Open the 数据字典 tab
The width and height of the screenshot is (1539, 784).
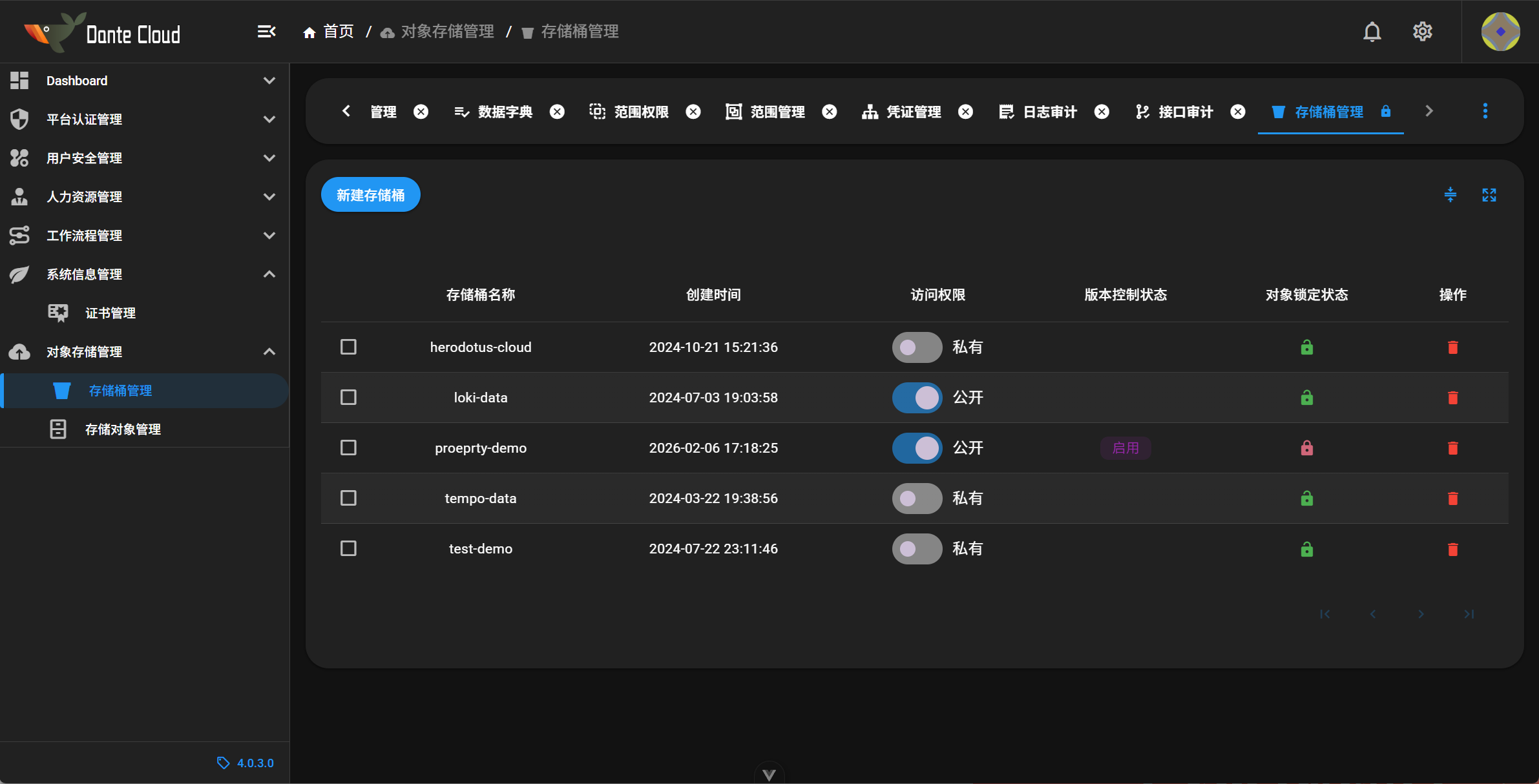[504, 111]
